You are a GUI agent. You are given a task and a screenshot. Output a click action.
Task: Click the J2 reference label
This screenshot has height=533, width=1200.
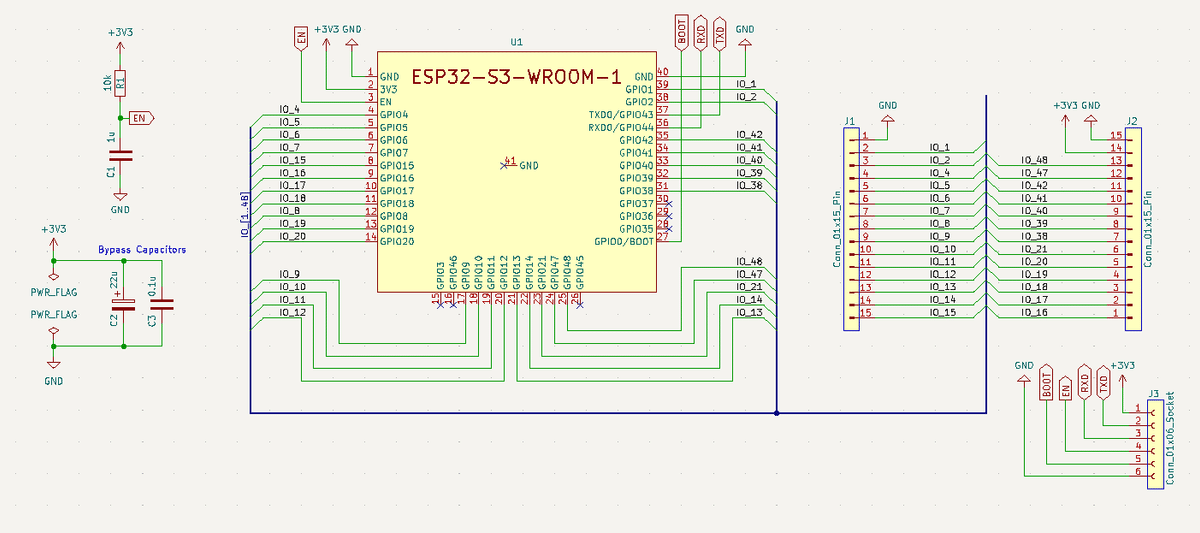pos(1132,122)
